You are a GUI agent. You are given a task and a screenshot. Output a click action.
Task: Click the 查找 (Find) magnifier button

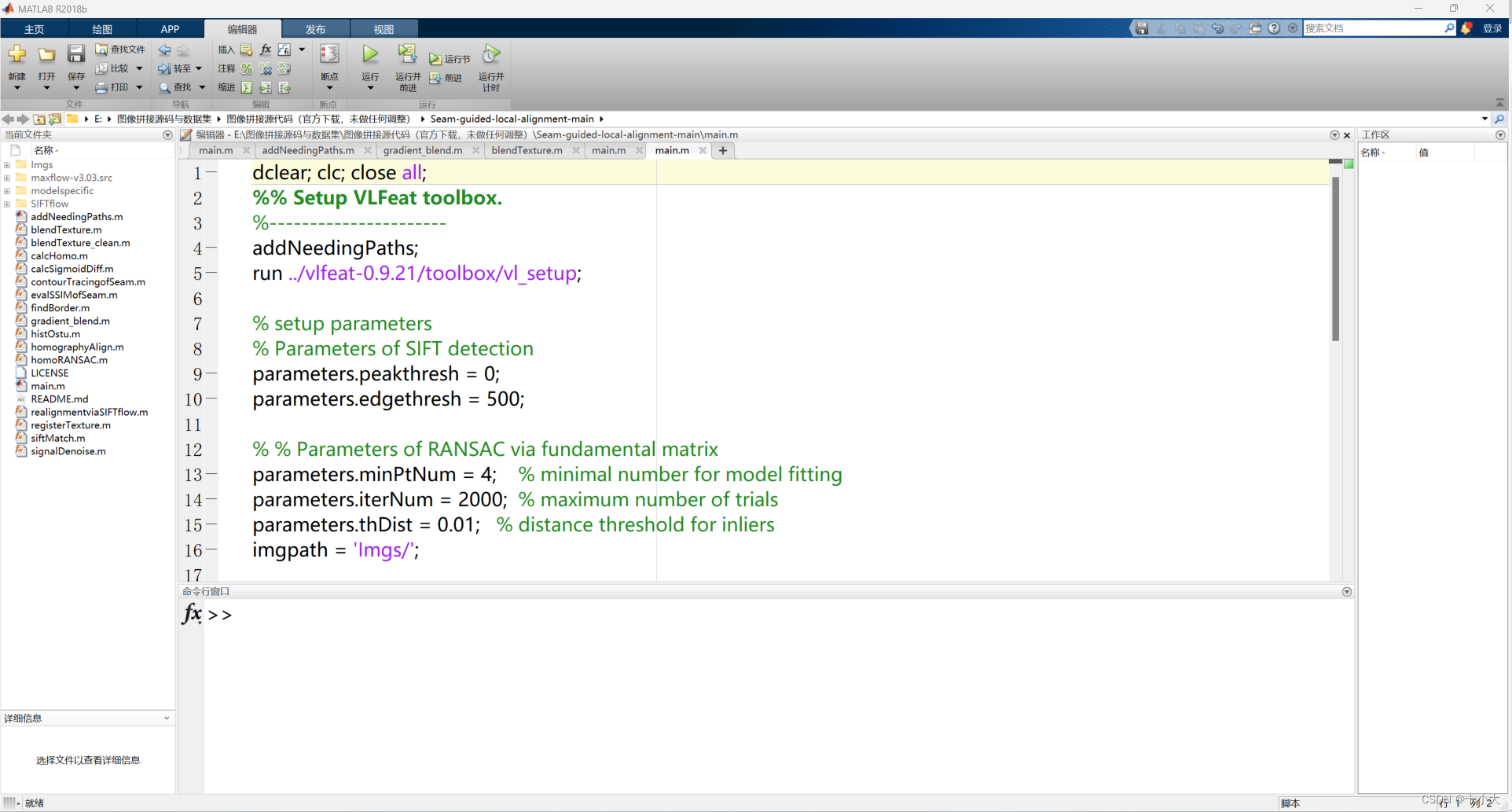click(x=174, y=87)
